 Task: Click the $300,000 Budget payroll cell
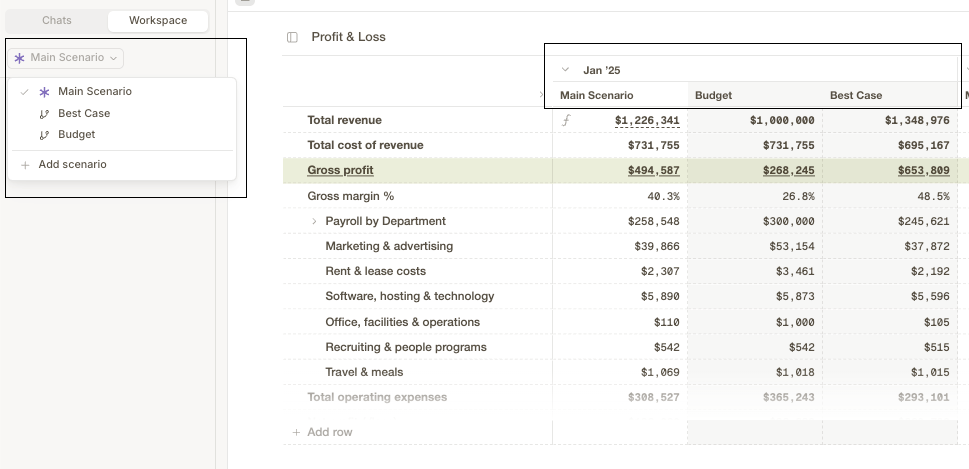point(789,221)
